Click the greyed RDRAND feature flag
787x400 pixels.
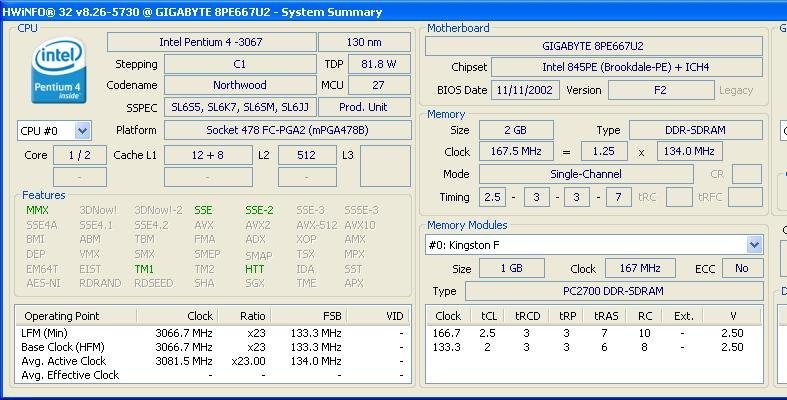(100, 283)
